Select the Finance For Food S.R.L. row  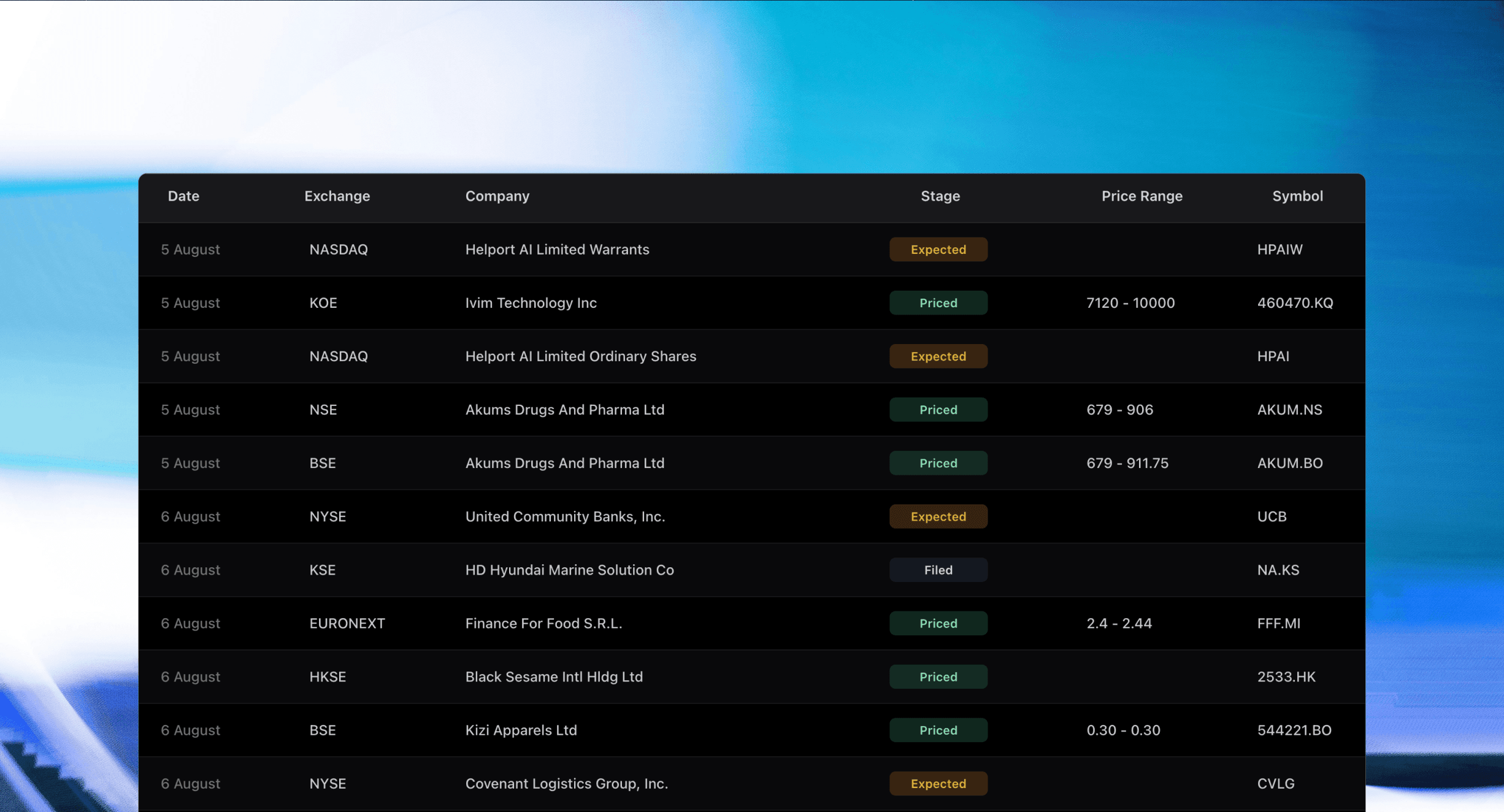point(543,623)
